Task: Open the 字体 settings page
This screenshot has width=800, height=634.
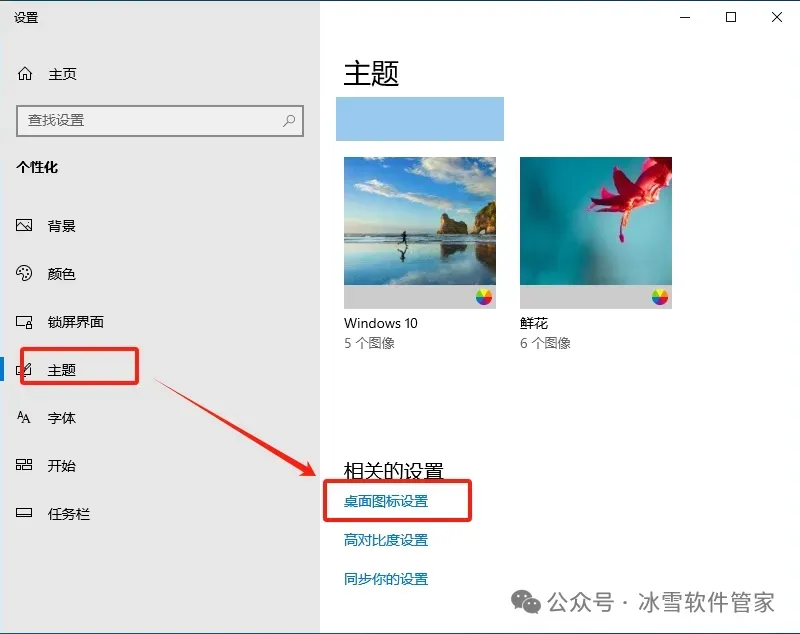Action: pos(62,418)
